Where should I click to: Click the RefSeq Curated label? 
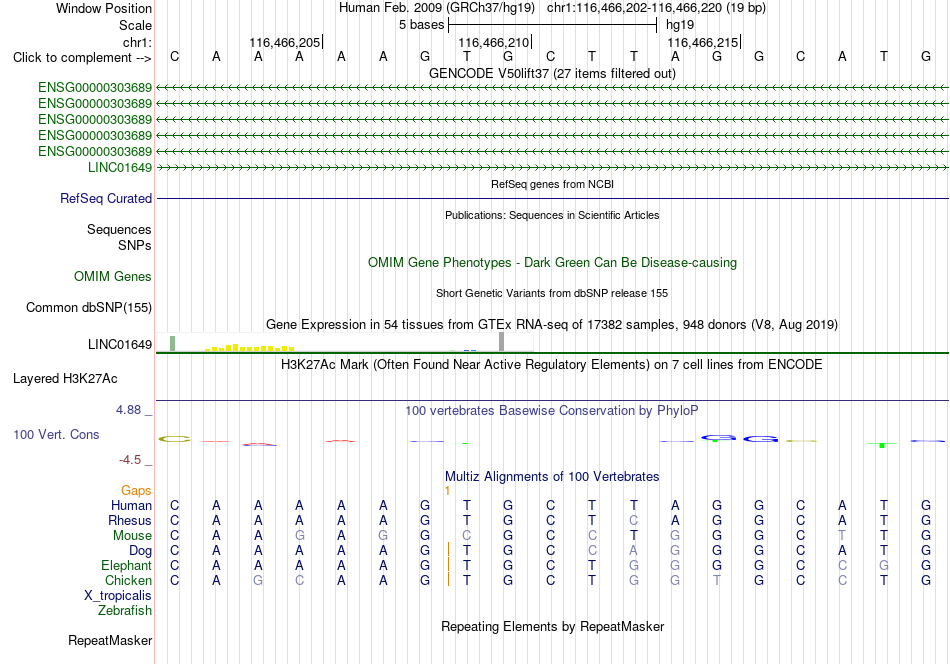pos(106,198)
